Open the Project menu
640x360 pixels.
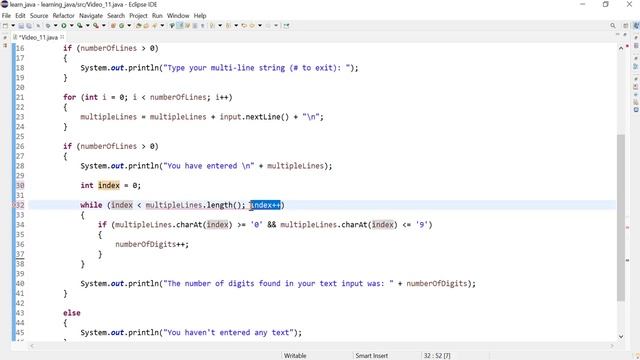(138, 16)
